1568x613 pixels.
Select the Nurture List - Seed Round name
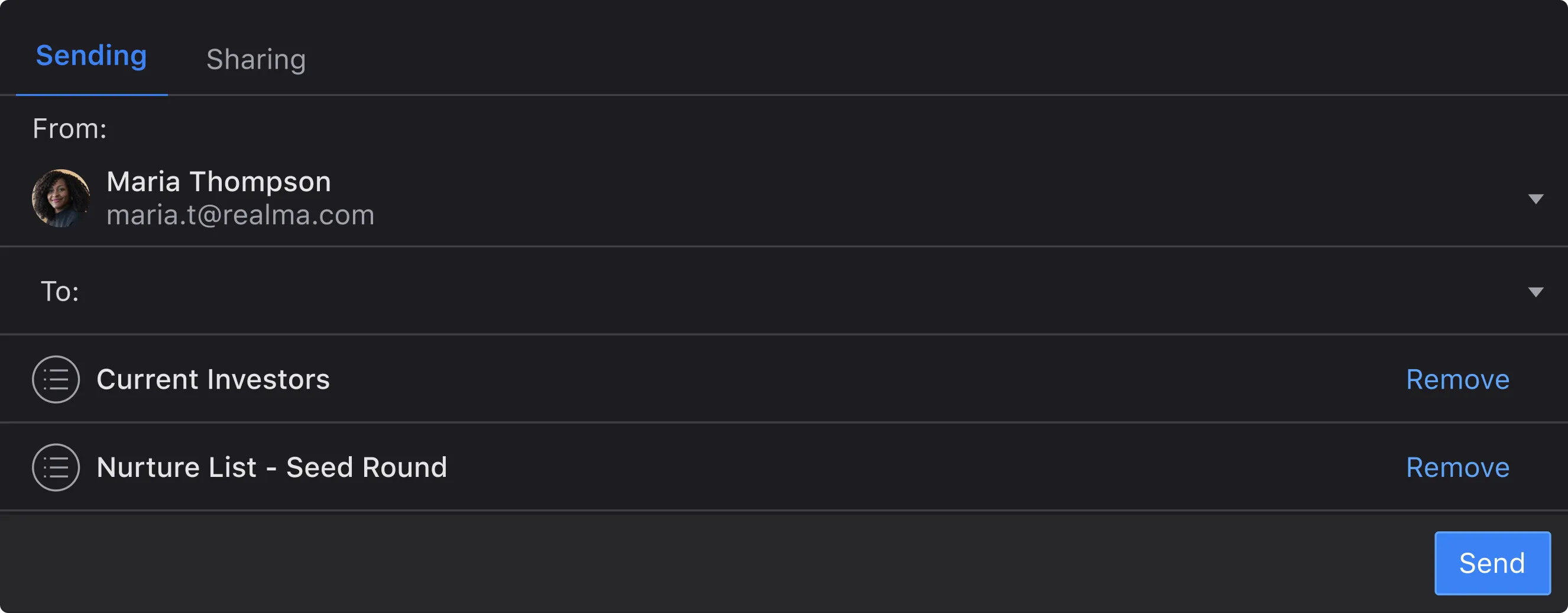coord(271,467)
